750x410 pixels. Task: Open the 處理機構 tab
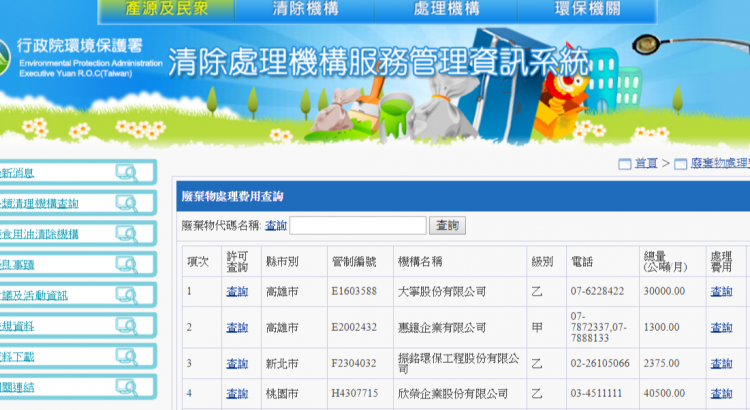pyautogui.click(x=445, y=10)
